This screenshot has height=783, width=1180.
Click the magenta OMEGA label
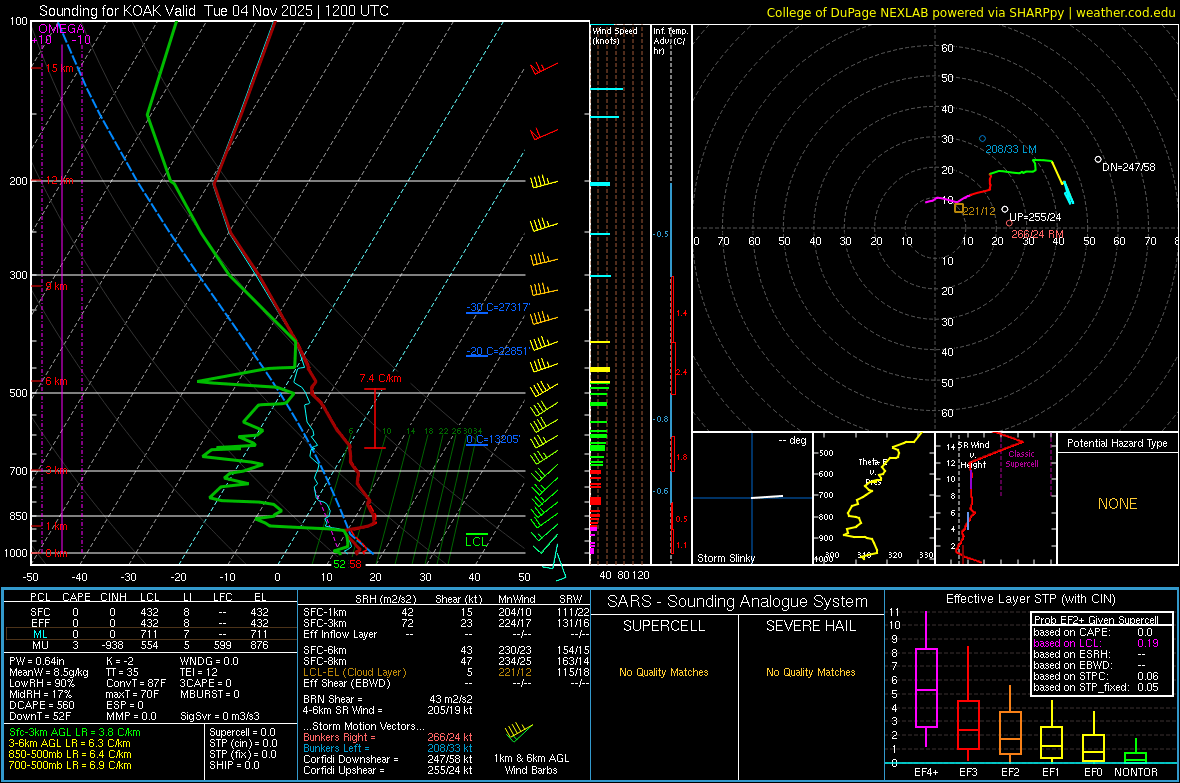coord(61,29)
